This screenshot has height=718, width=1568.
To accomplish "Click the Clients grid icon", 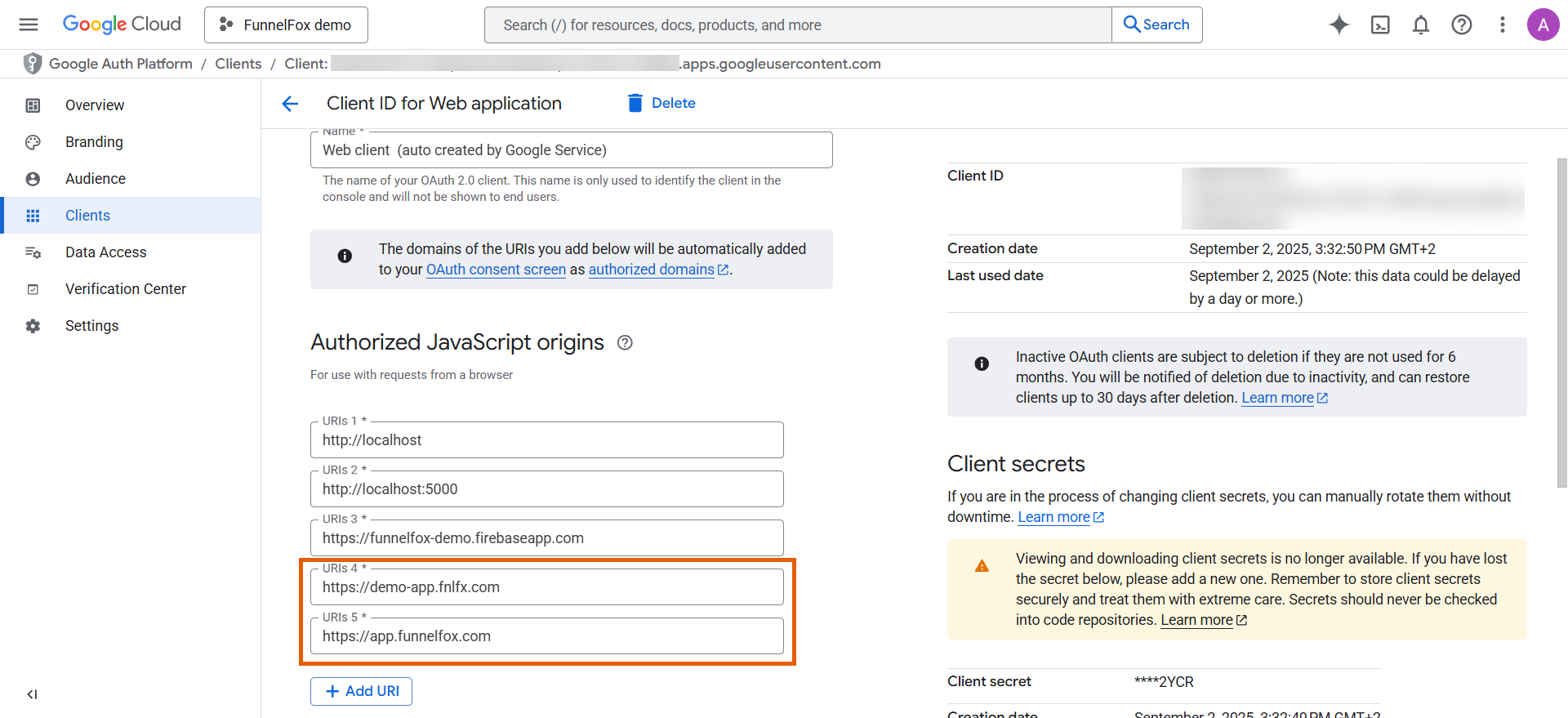I will pyautogui.click(x=33, y=216).
